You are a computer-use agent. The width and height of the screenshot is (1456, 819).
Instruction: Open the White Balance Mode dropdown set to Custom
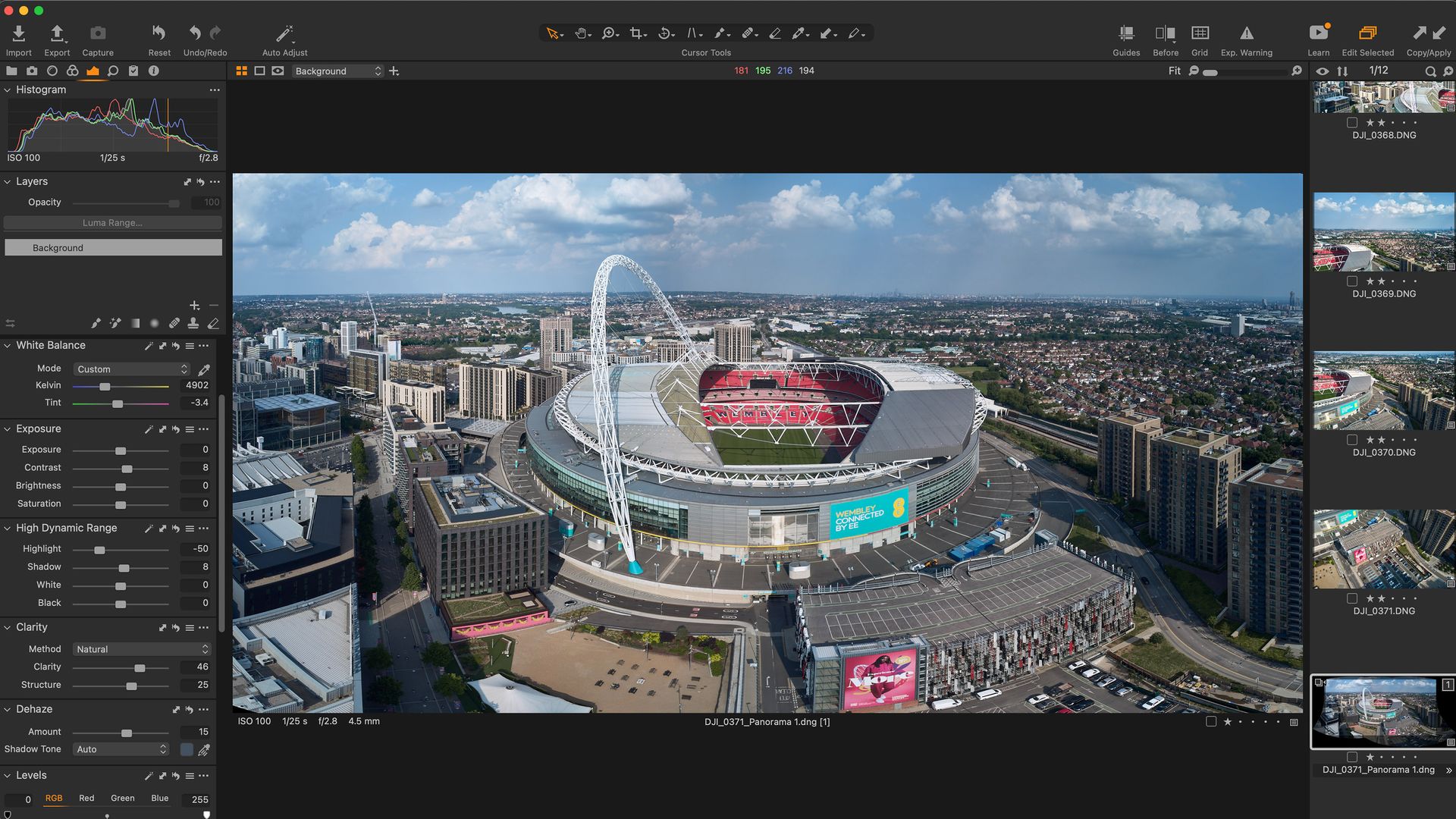[x=130, y=369]
